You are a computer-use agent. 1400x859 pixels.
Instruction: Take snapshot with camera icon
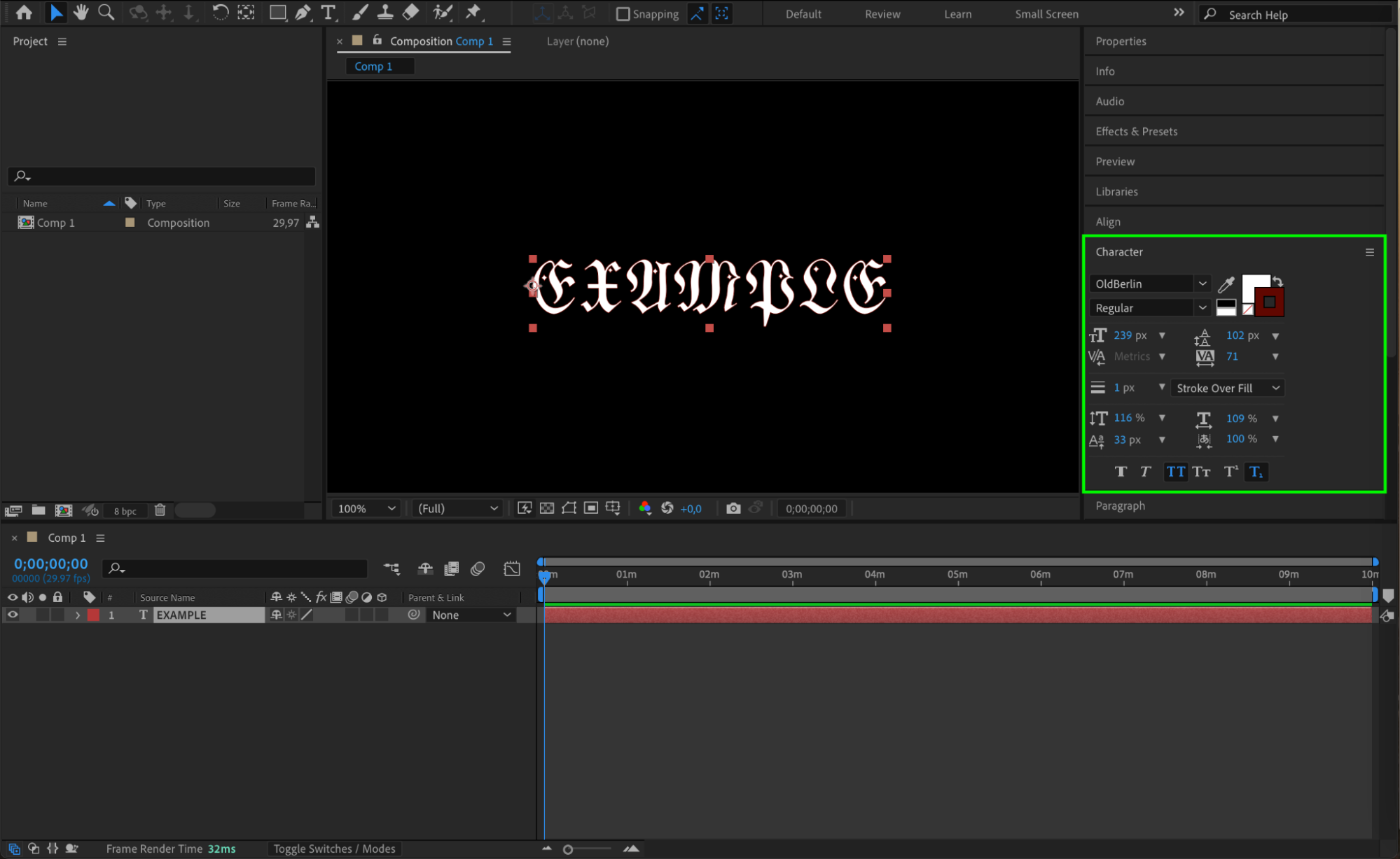click(733, 508)
